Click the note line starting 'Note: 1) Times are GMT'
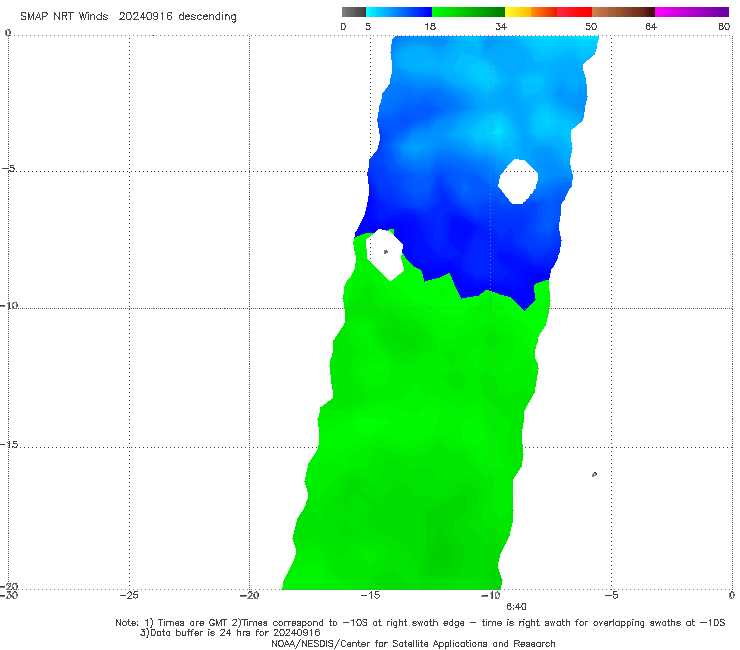The height and width of the screenshot is (650, 740). pyautogui.click(x=420, y=623)
